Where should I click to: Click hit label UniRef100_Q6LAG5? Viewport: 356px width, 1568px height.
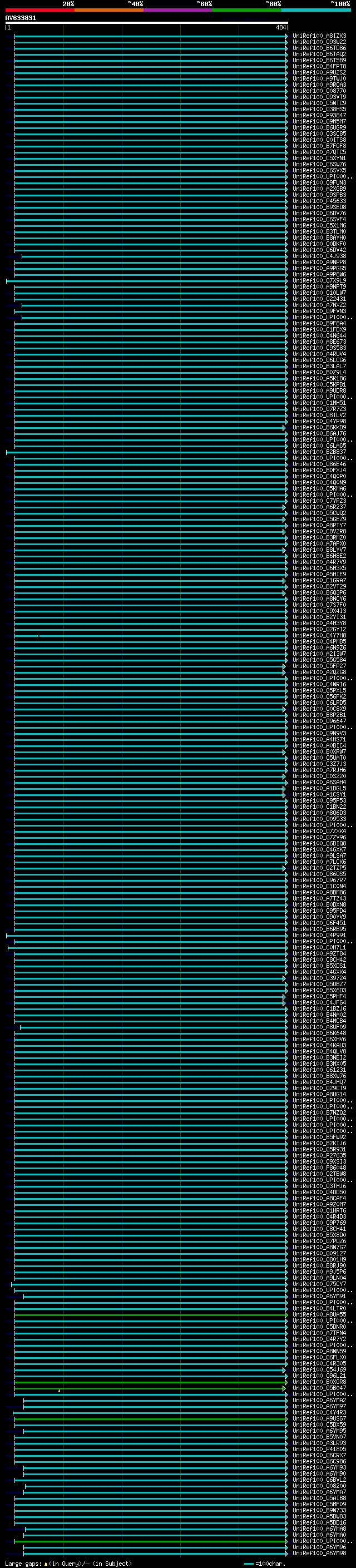click(x=319, y=446)
